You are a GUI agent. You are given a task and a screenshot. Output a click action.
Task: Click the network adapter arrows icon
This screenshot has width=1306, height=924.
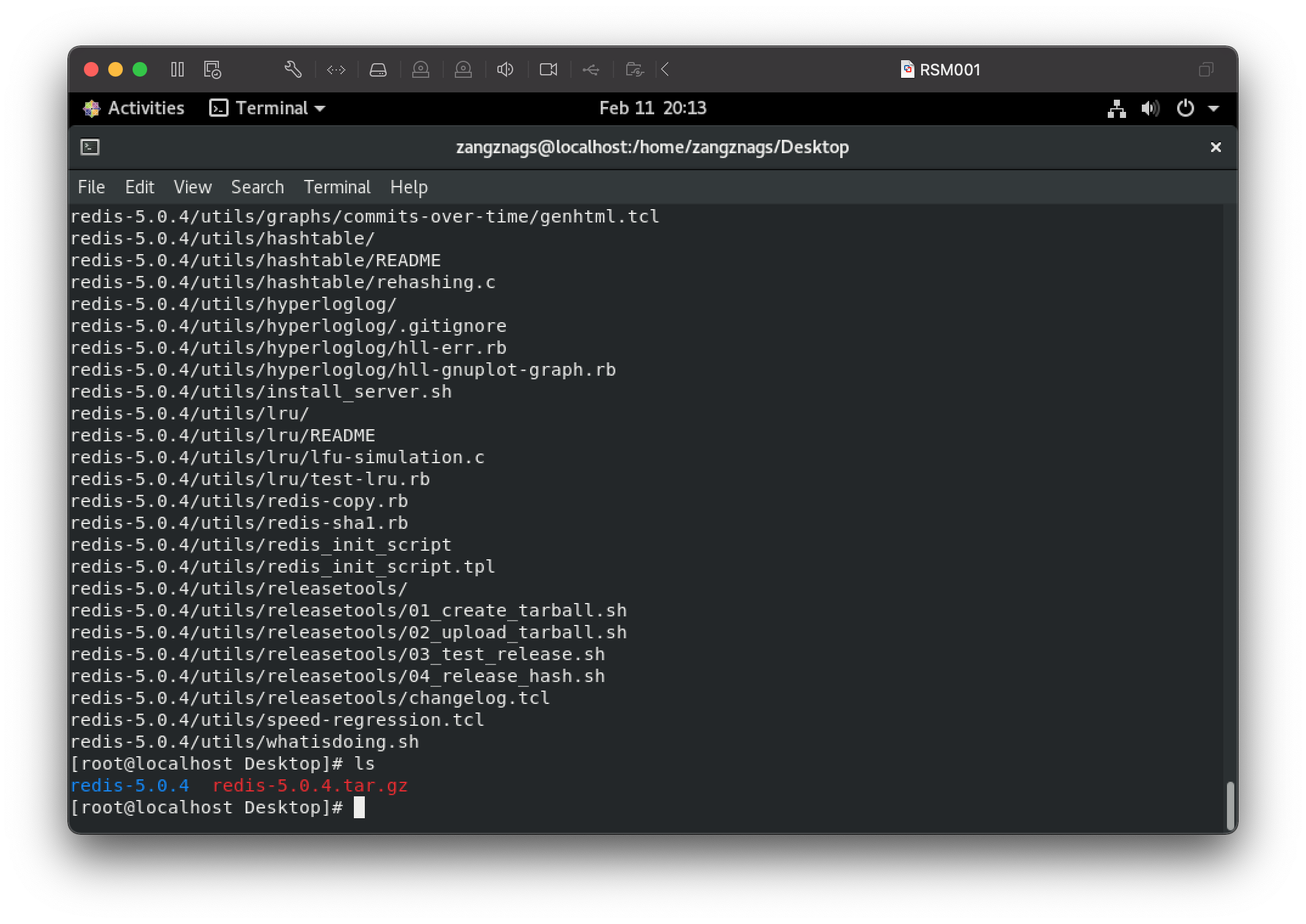336,70
